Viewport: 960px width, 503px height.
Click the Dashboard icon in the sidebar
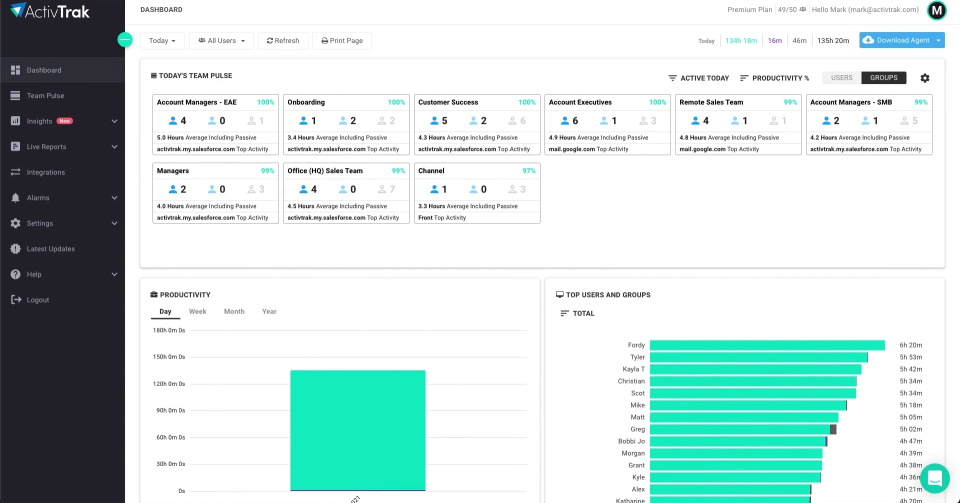coord(16,71)
